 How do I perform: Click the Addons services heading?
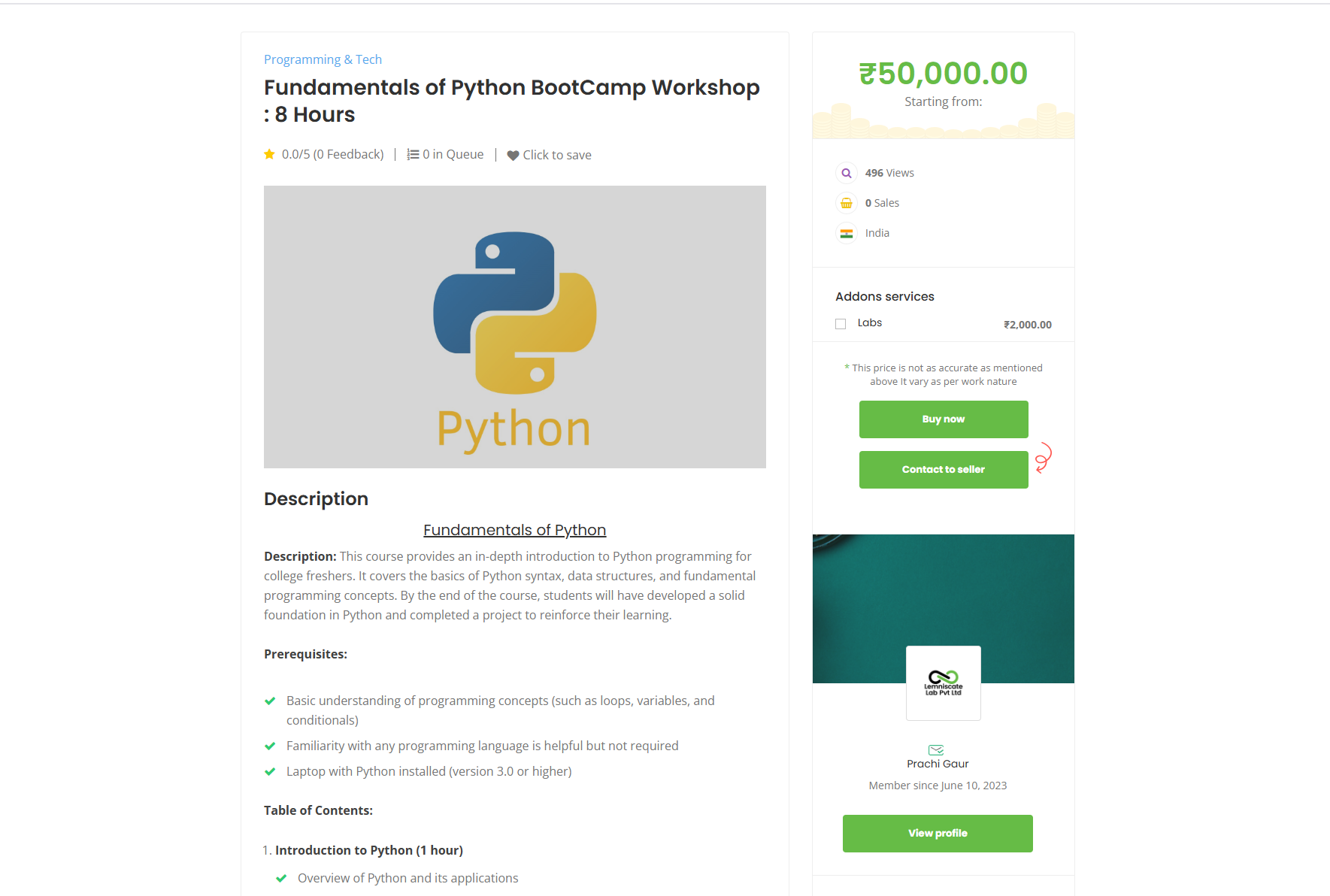click(x=885, y=296)
